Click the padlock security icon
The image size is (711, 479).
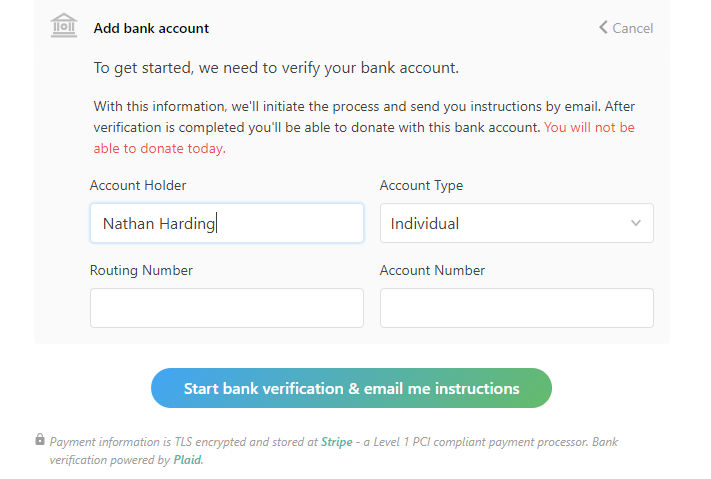point(40,440)
